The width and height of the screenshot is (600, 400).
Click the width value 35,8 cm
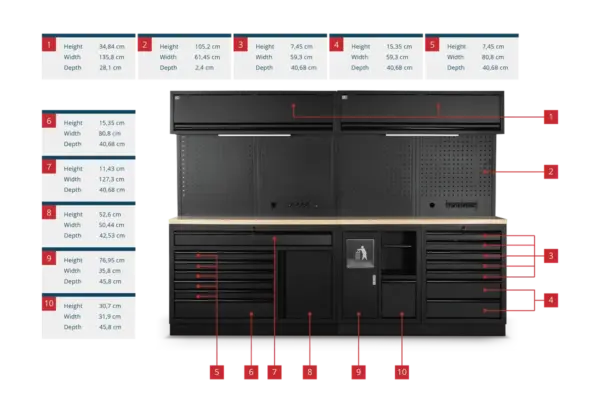click(x=110, y=271)
